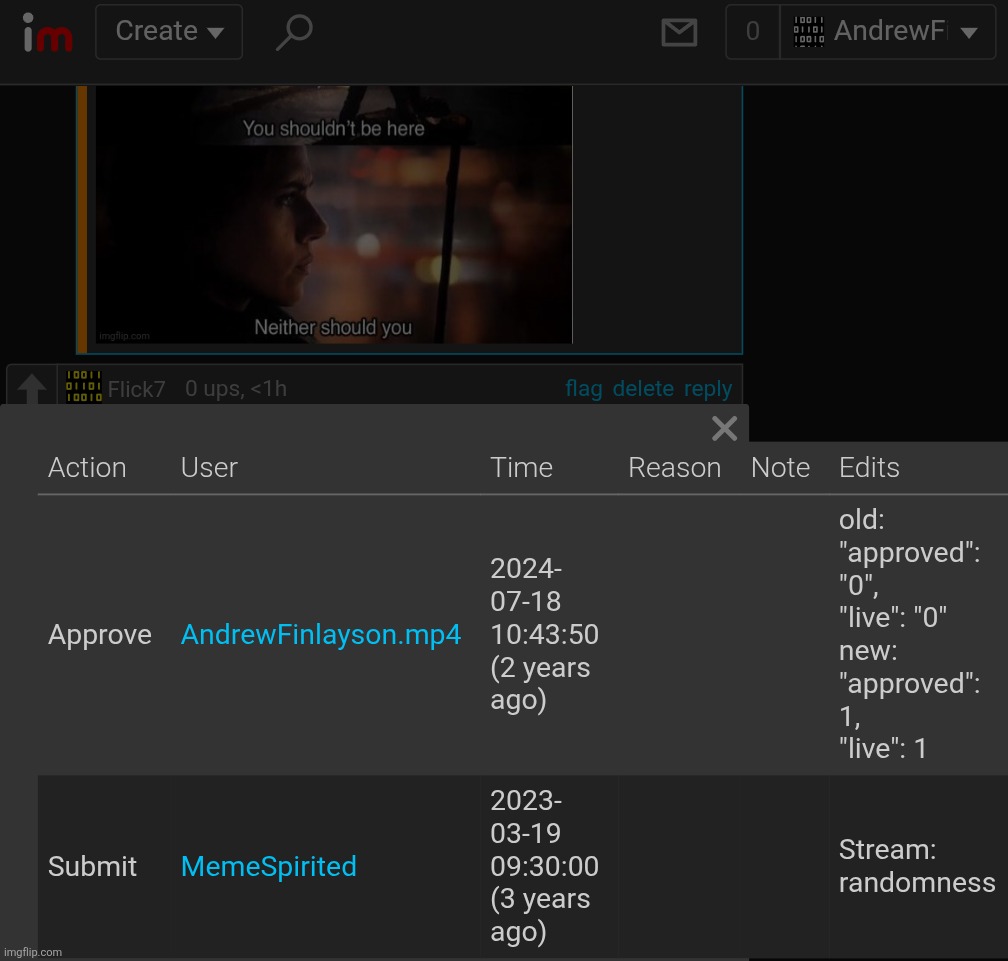
Task: Click the Time column header
Action: tap(521, 468)
